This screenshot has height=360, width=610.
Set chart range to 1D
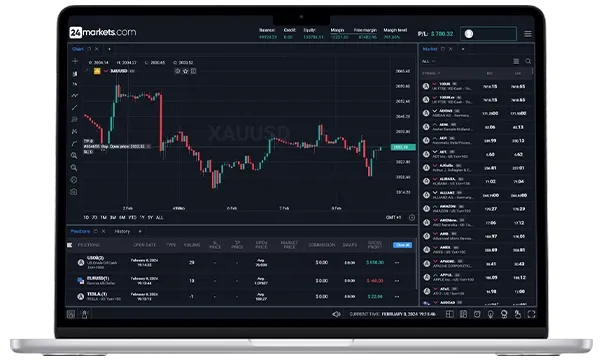coord(86,218)
